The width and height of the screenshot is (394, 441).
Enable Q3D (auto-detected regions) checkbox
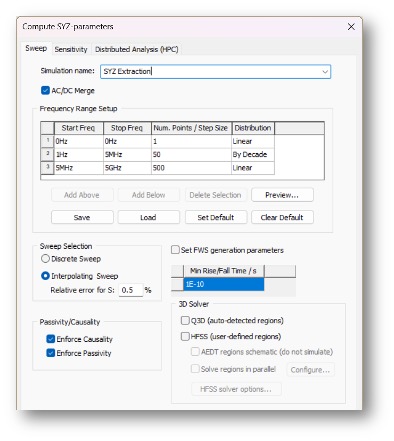(185, 320)
